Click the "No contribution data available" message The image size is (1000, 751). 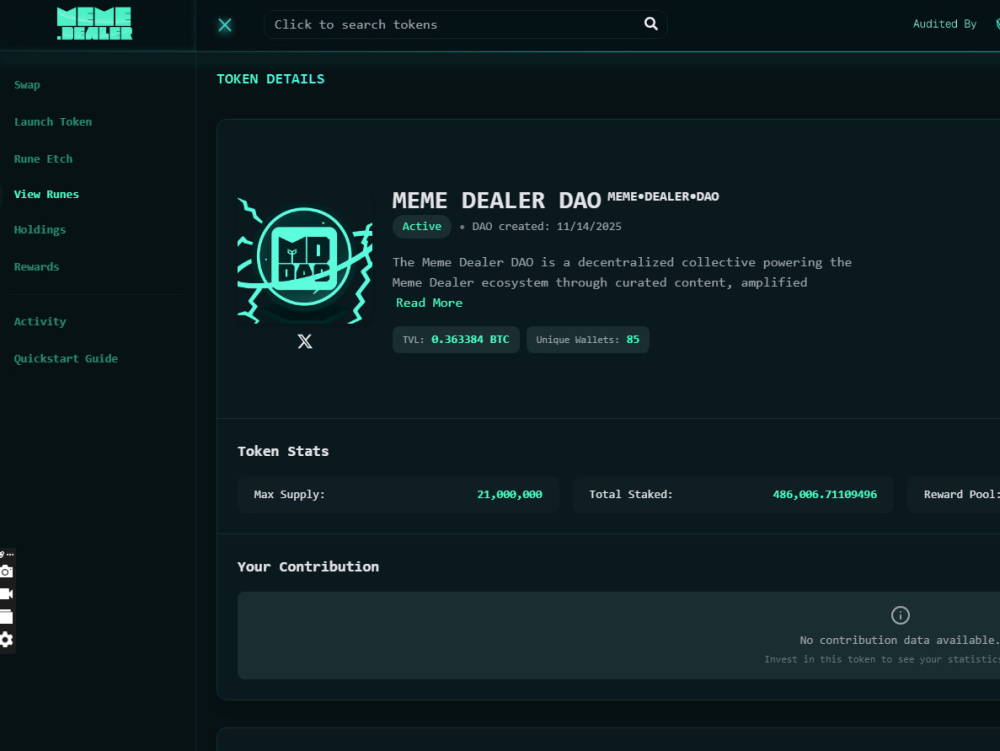pos(900,640)
